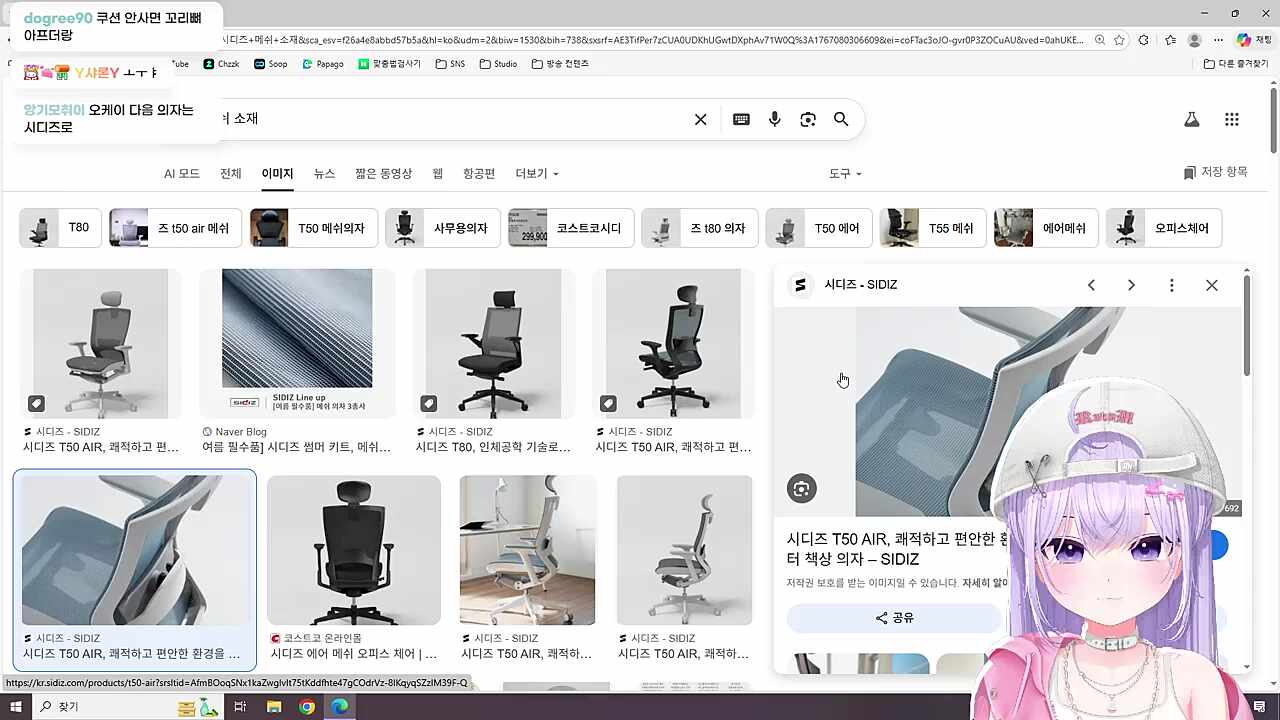
Task: Start the search with the magnifier icon
Action: [x=841, y=119]
